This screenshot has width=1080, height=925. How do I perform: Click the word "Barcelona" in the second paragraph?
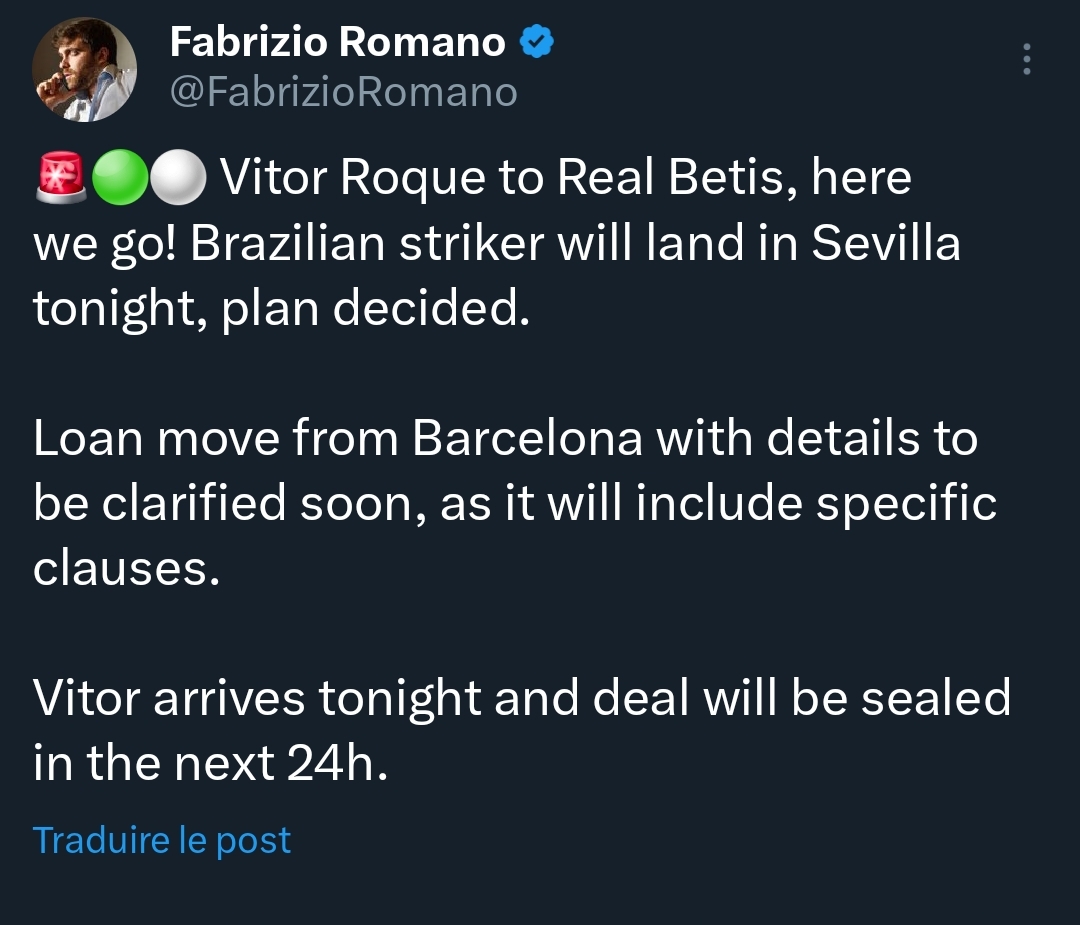point(526,437)
